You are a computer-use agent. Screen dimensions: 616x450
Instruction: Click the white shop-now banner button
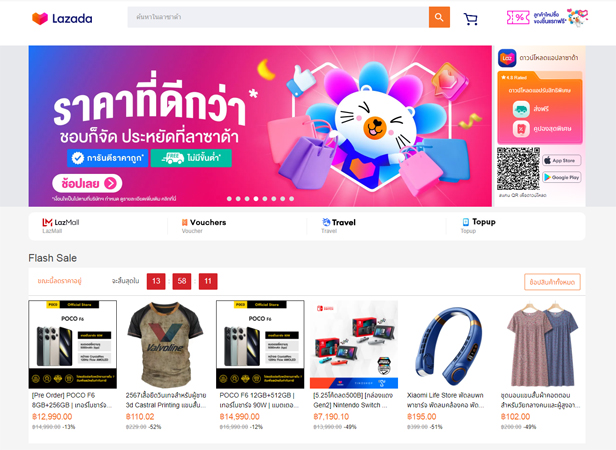87,183
